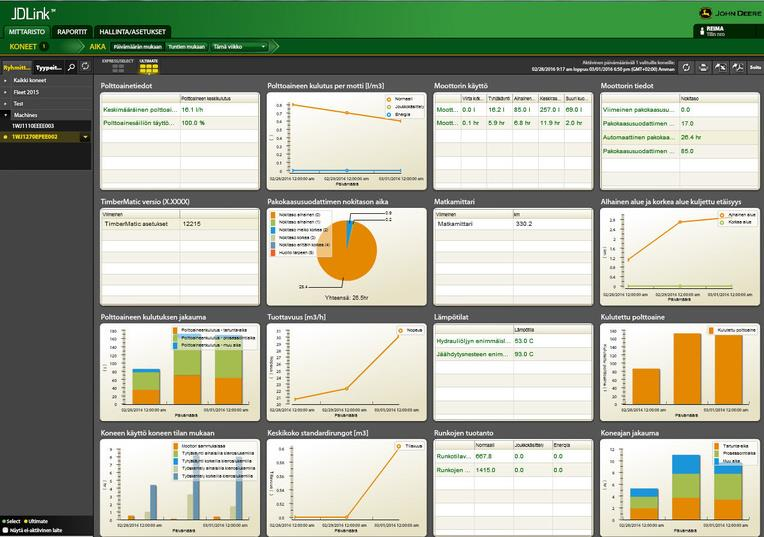Viewport: 764px width, 537px height.
Task: Select the Tuntien mukaan time option
Action: (187, 47)
